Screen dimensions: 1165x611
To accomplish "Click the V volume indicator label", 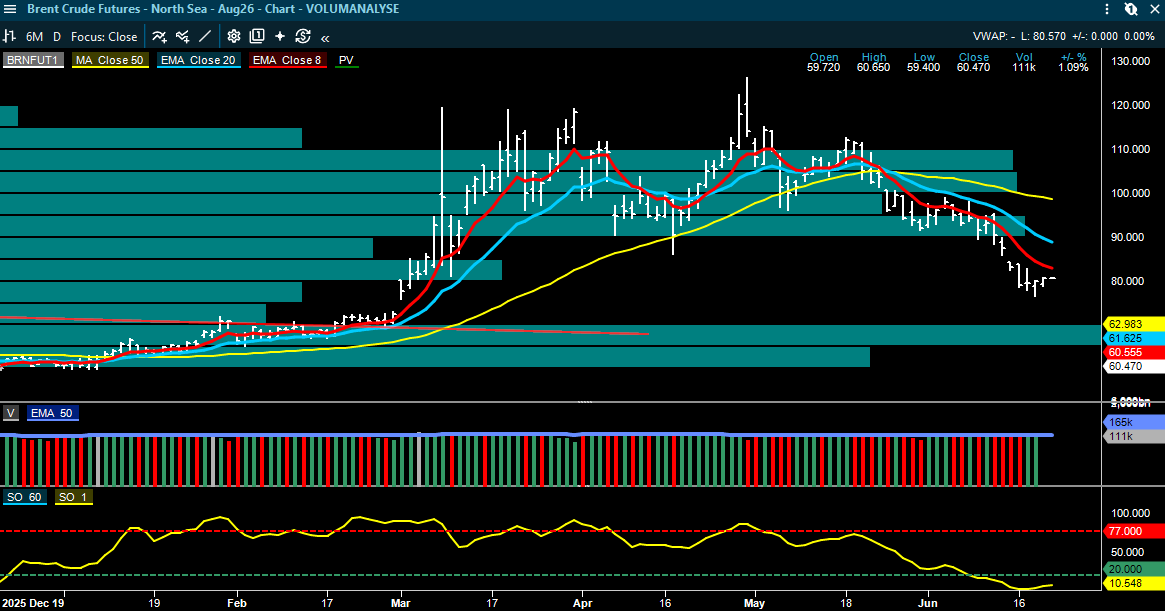I will point(10,413).
